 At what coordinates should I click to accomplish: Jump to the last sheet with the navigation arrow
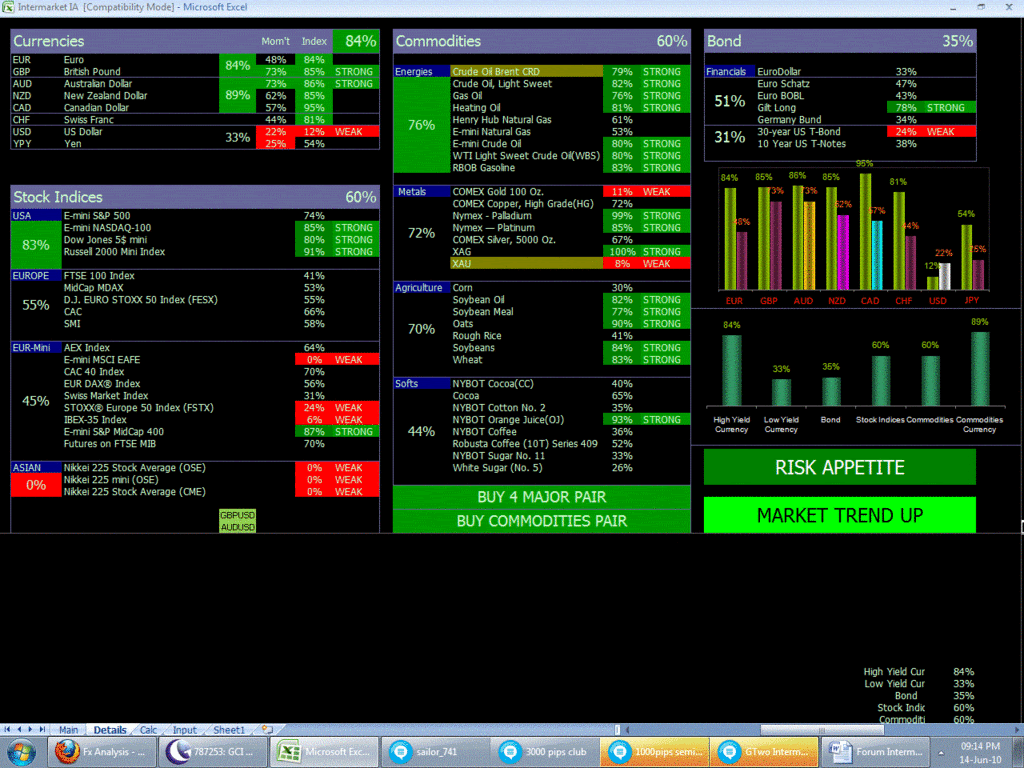42,729
